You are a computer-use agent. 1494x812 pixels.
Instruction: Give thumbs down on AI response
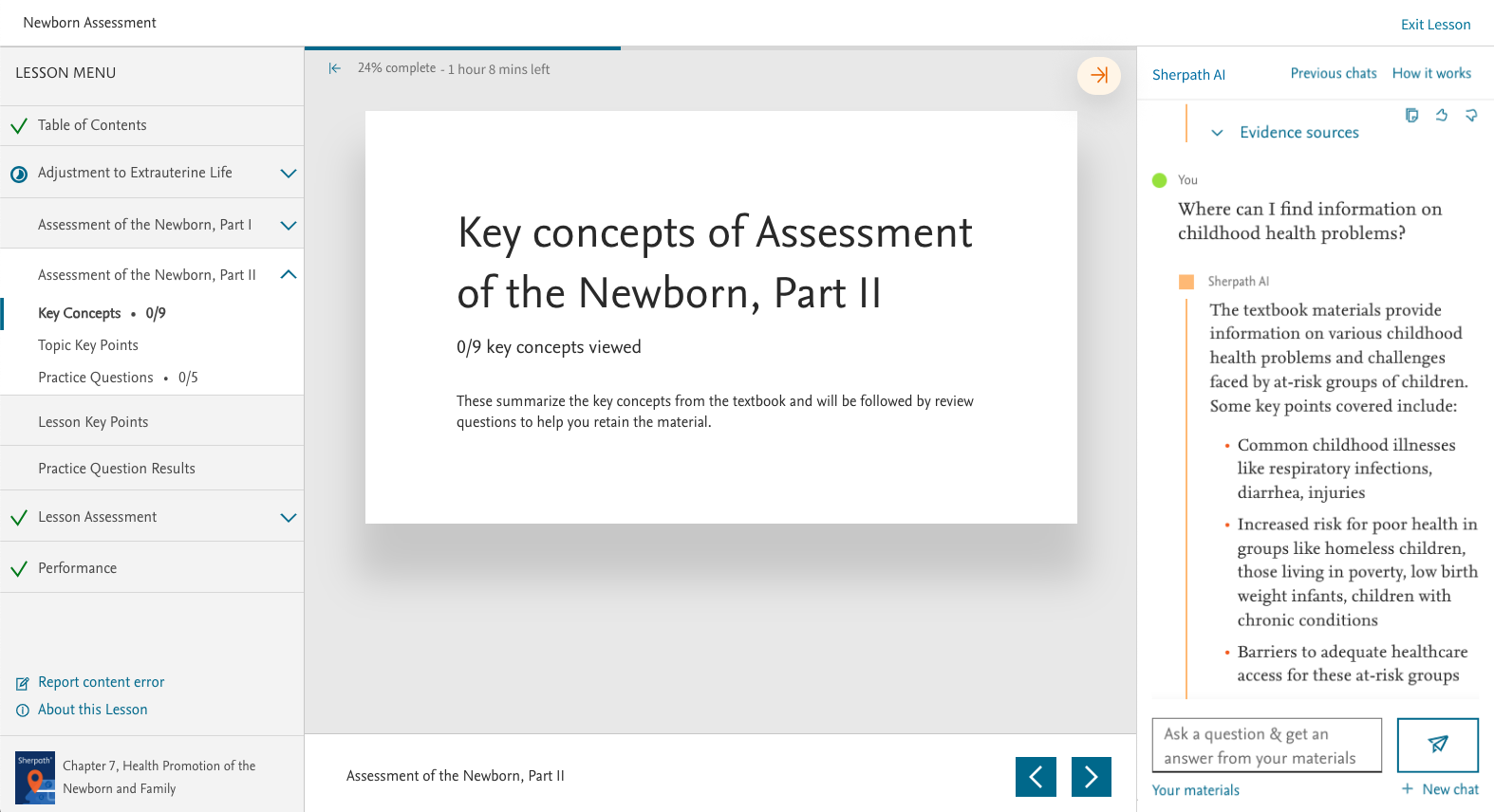tap(1470, 115)
